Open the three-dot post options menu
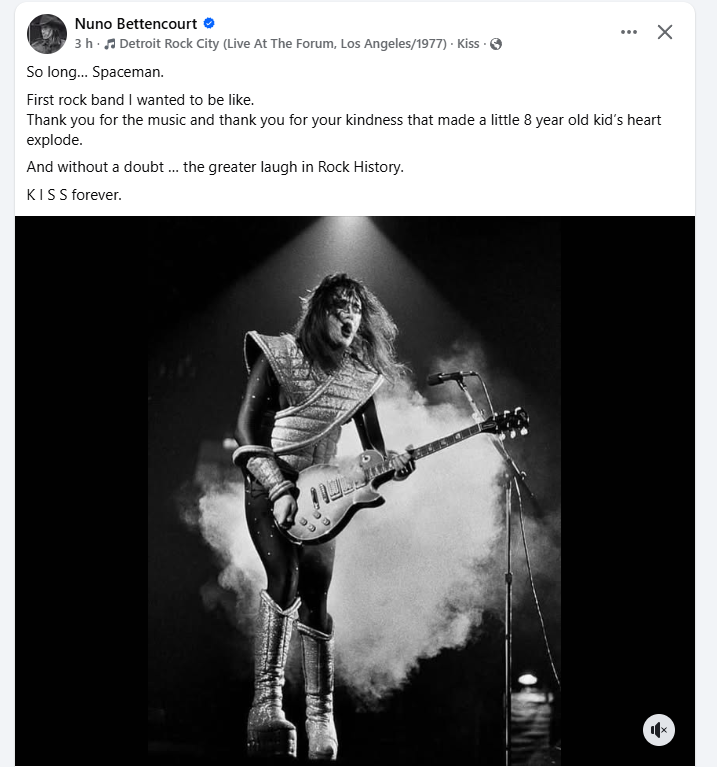717x767 pixels. [628, 32]
